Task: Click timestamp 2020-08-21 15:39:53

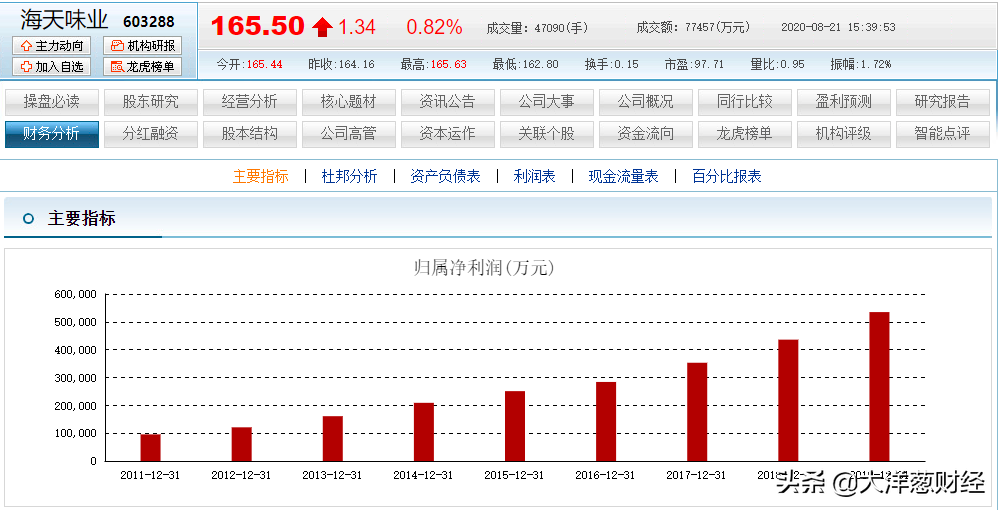Action: pos(838,27)
